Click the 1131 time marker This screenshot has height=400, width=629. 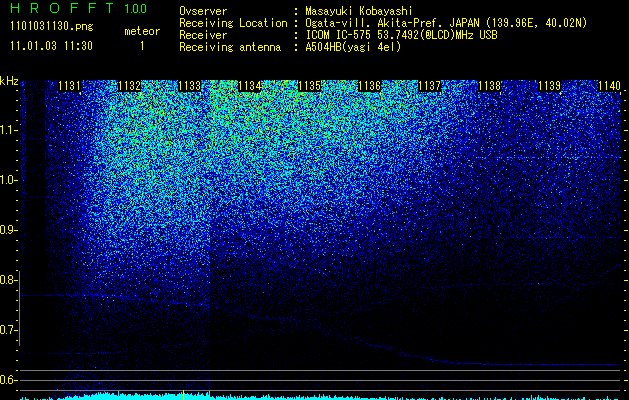click(69, 86)
